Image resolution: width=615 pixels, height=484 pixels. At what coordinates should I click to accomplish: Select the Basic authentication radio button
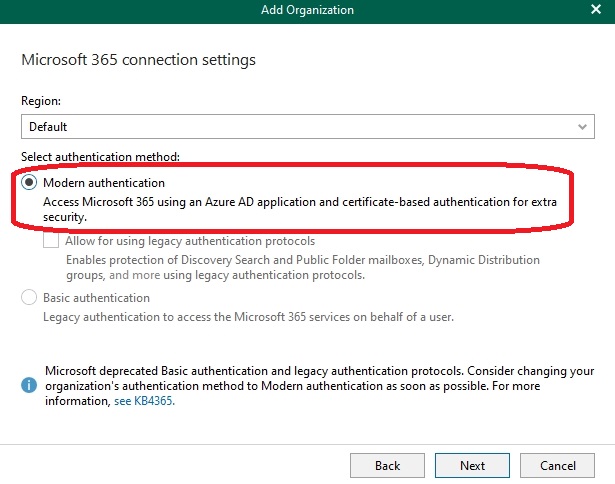pyautogui.click(x=29, y=297)
